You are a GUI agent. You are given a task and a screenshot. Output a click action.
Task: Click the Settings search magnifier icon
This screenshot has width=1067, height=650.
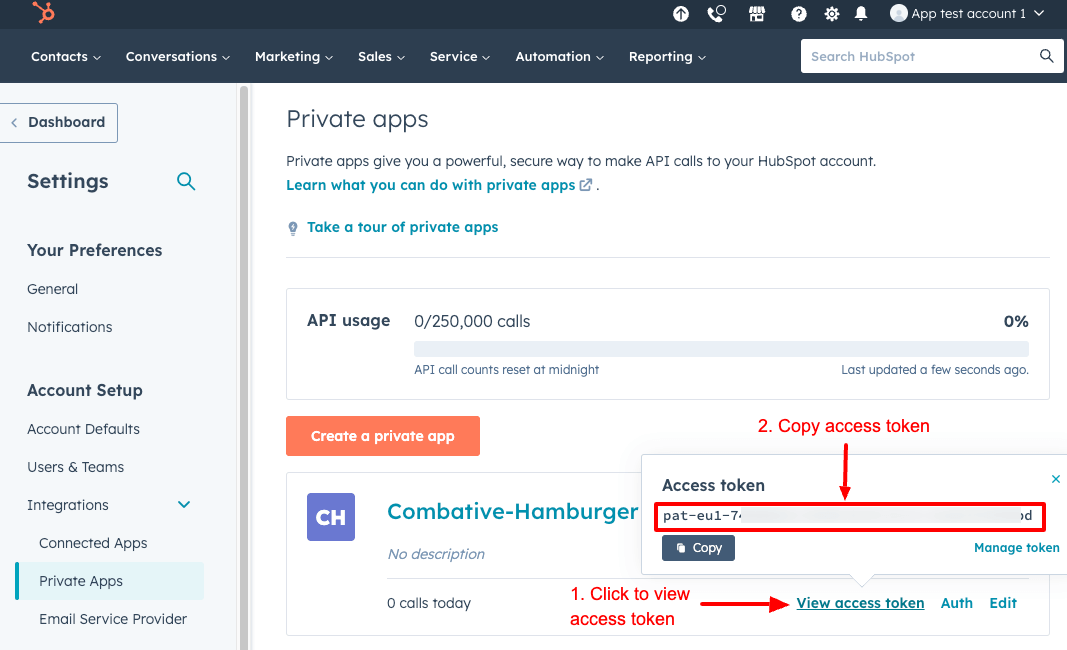186,181
